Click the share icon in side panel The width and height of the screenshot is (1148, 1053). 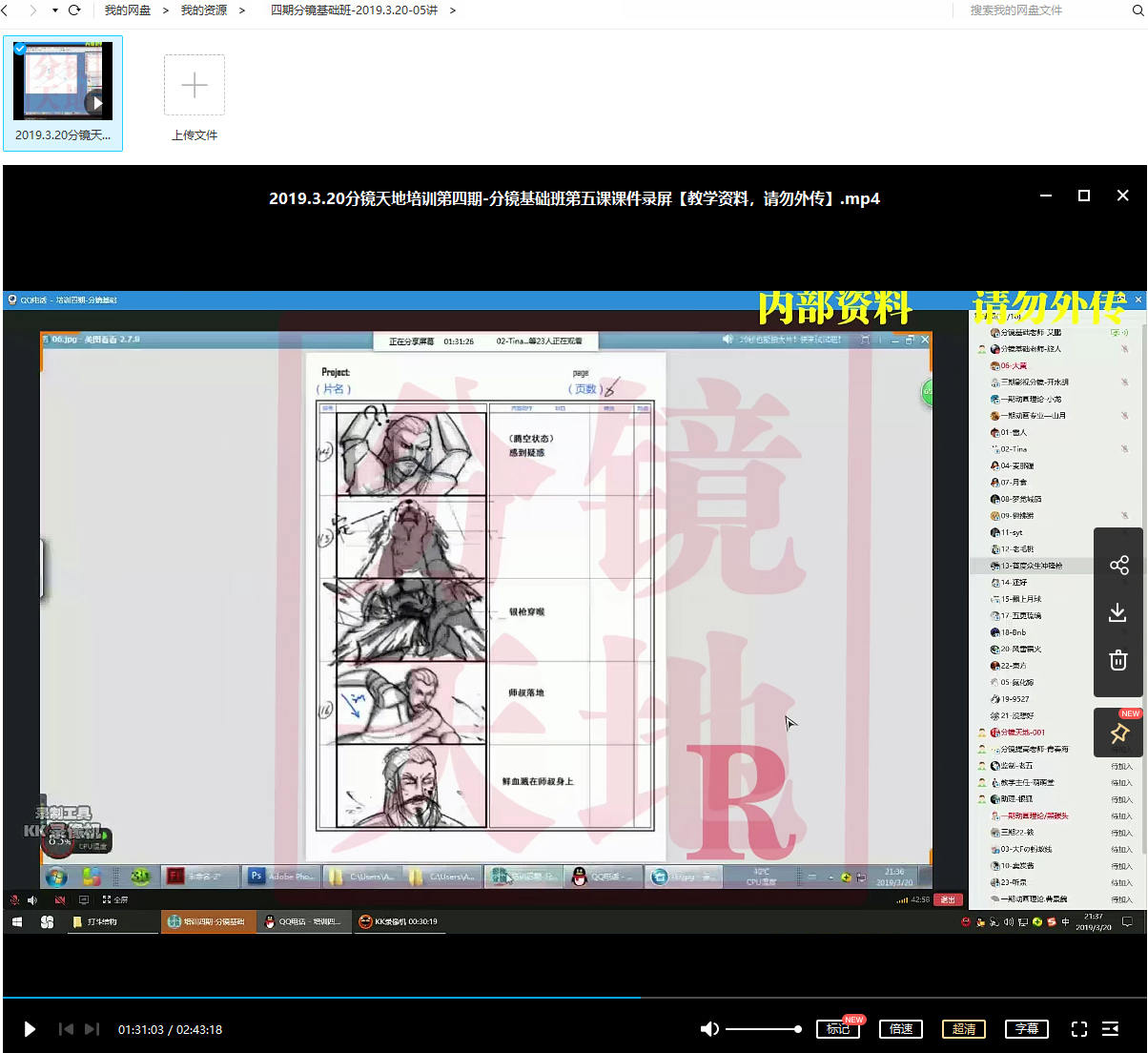(x=1118, y=565)
